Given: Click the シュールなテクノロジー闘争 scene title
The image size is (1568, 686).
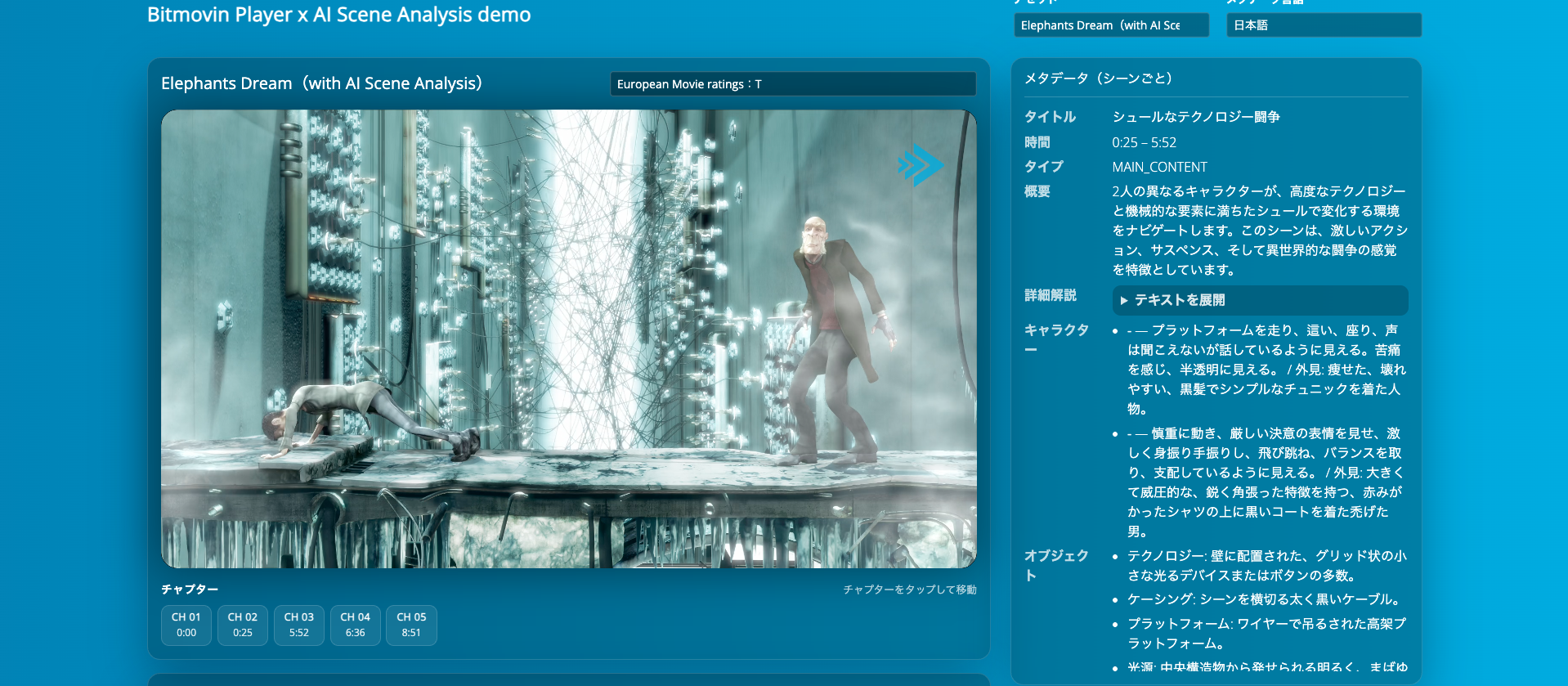Looking at the screenshot, I should (1196, 117).
